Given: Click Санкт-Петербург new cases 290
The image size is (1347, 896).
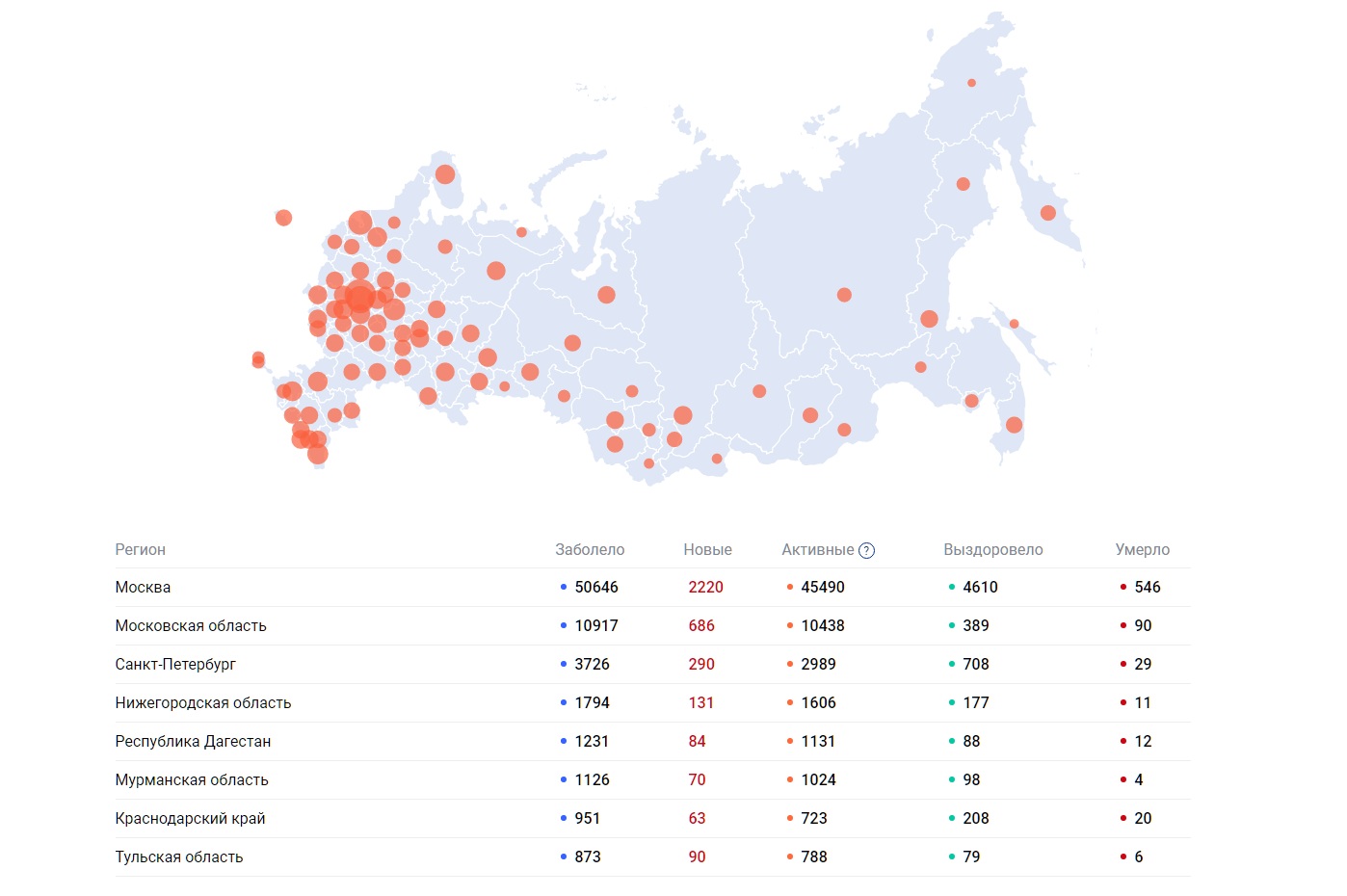Looking at the screenshot, I should click(x=701, y=665).
